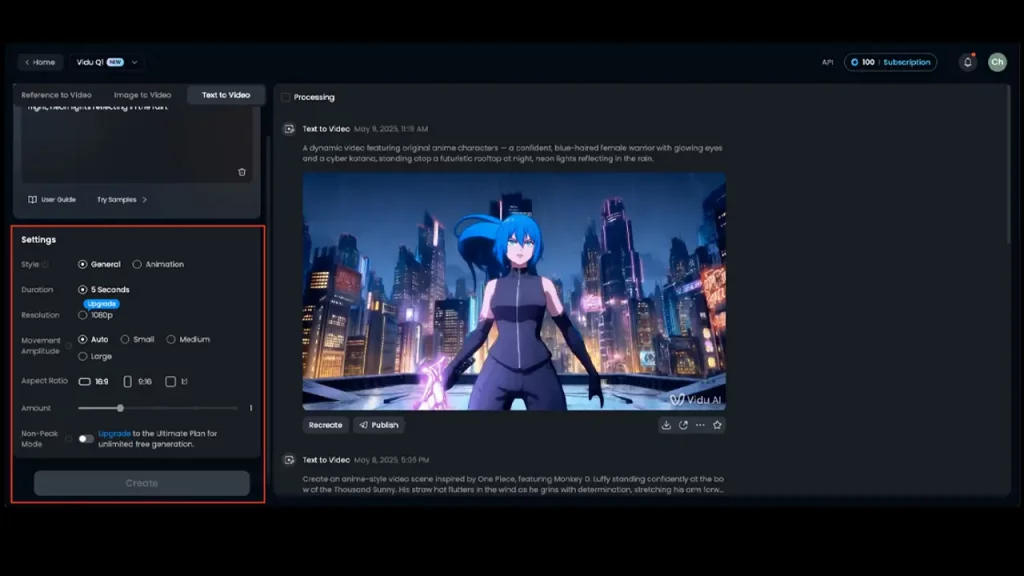The image size is (1024, 576).
Task: Select the General style option
Action: pyautogui.click(x=99, y=264)
